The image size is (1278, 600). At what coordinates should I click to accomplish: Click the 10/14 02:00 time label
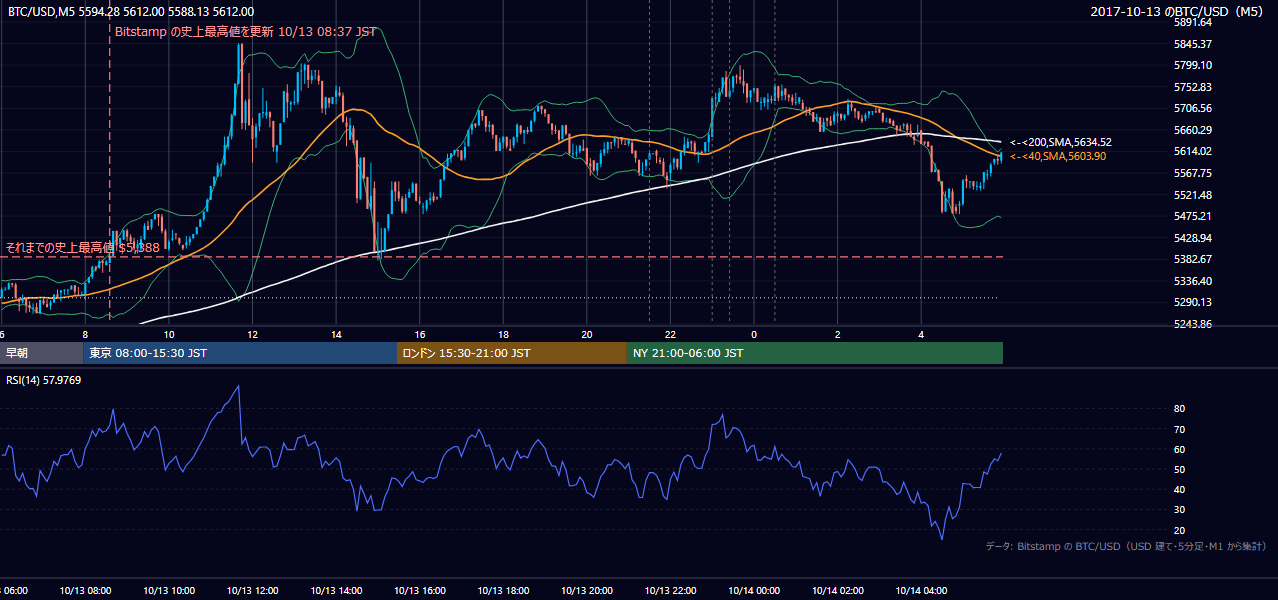click(x=838, y=591)
